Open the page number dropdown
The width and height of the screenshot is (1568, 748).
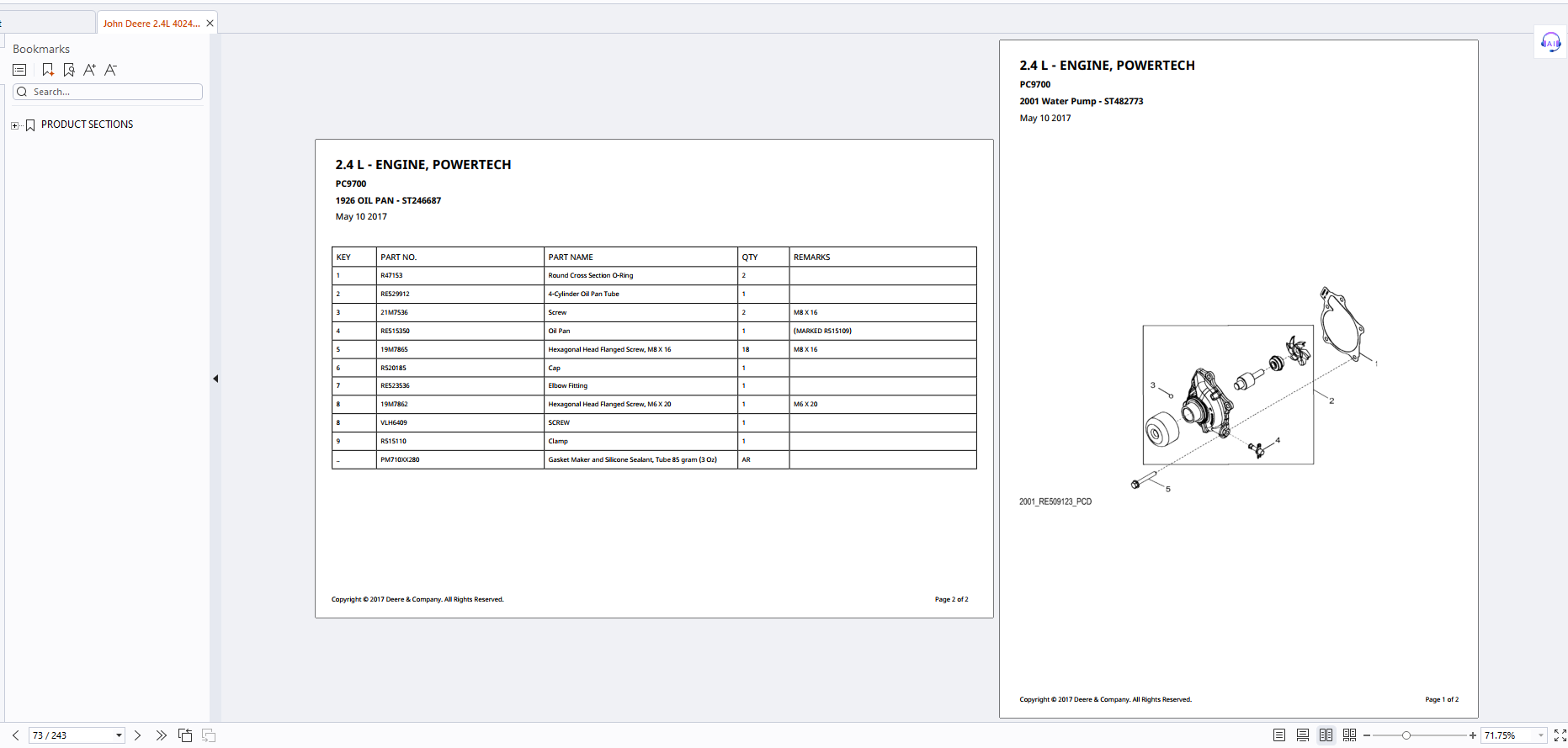click(x=119, y=735)
